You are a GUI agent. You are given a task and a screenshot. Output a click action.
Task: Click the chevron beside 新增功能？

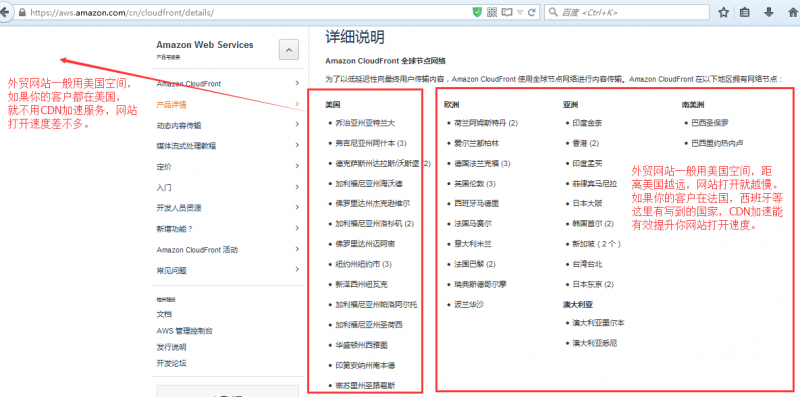(x=297, y=228)
